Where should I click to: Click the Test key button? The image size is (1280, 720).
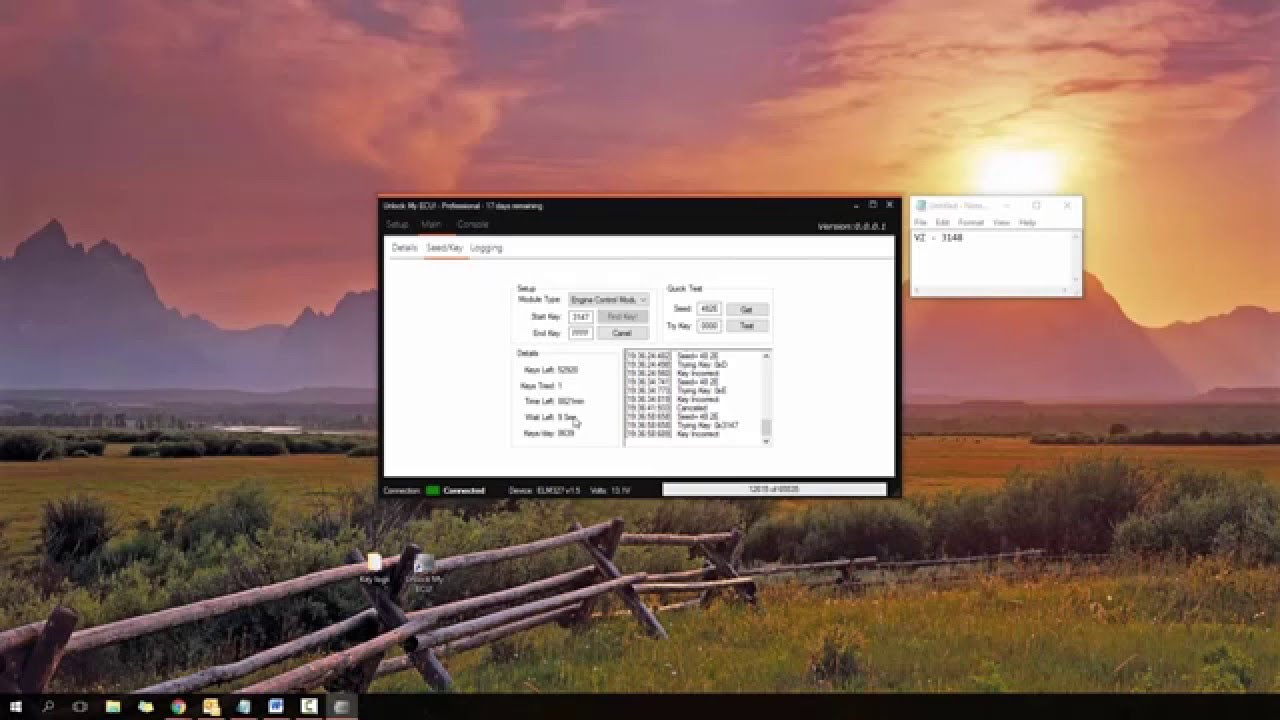coord(747,326)
